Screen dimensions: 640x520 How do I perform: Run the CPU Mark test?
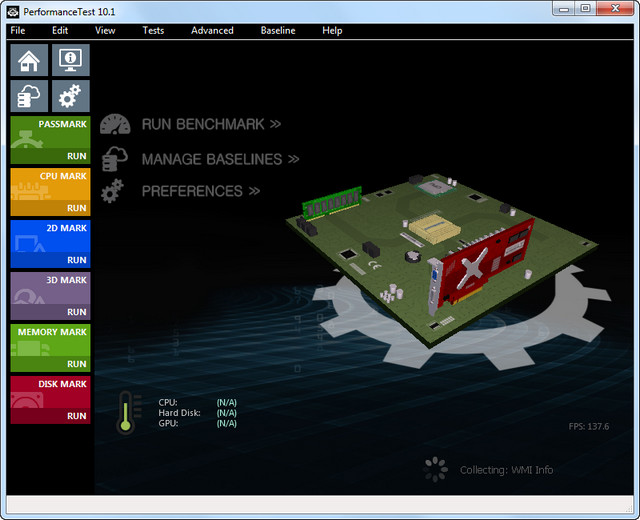point(76,208)
